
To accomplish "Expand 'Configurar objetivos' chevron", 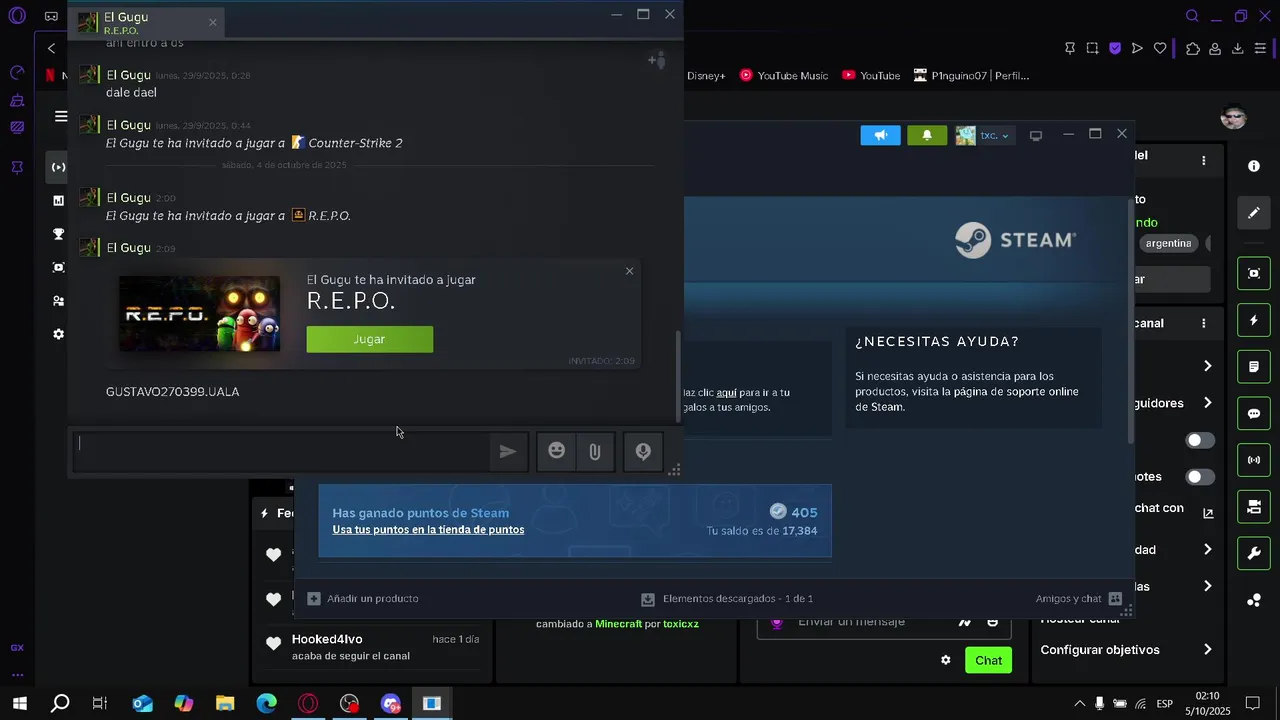I will tap(1207, 650).
